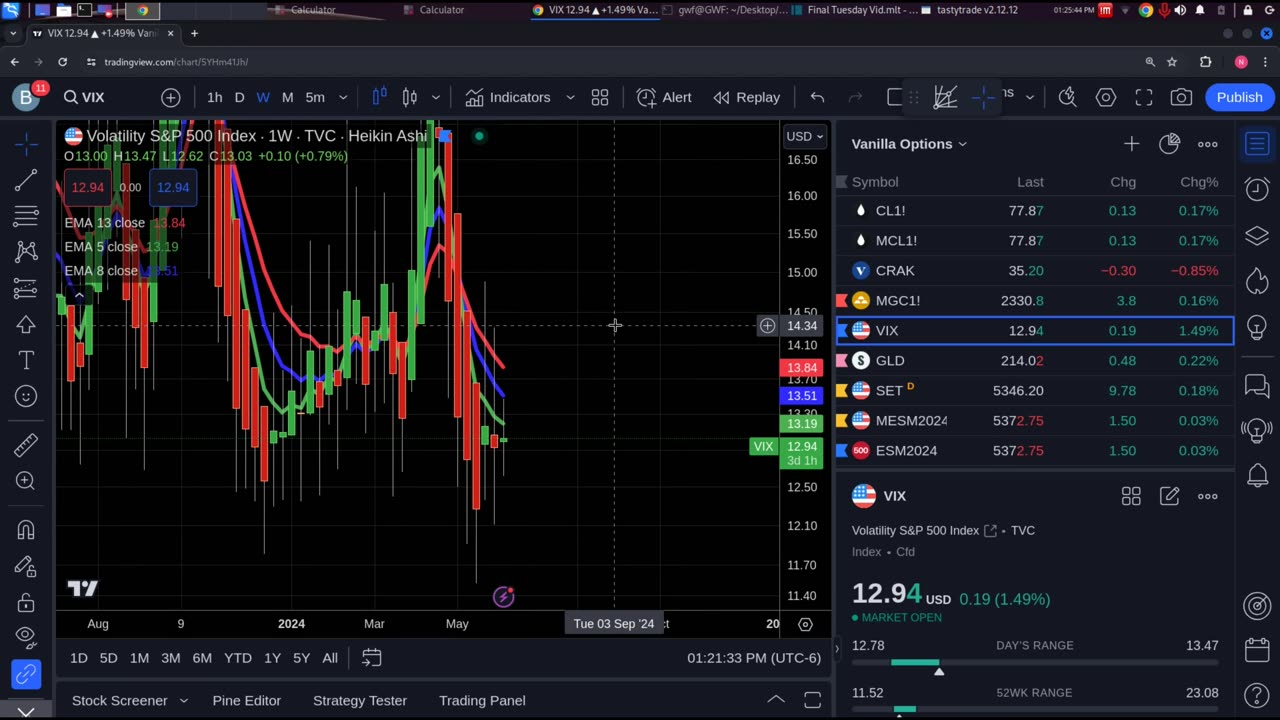Start bar Replay mode
This screenshot has height=720, width=1280.
coord(746,97)
